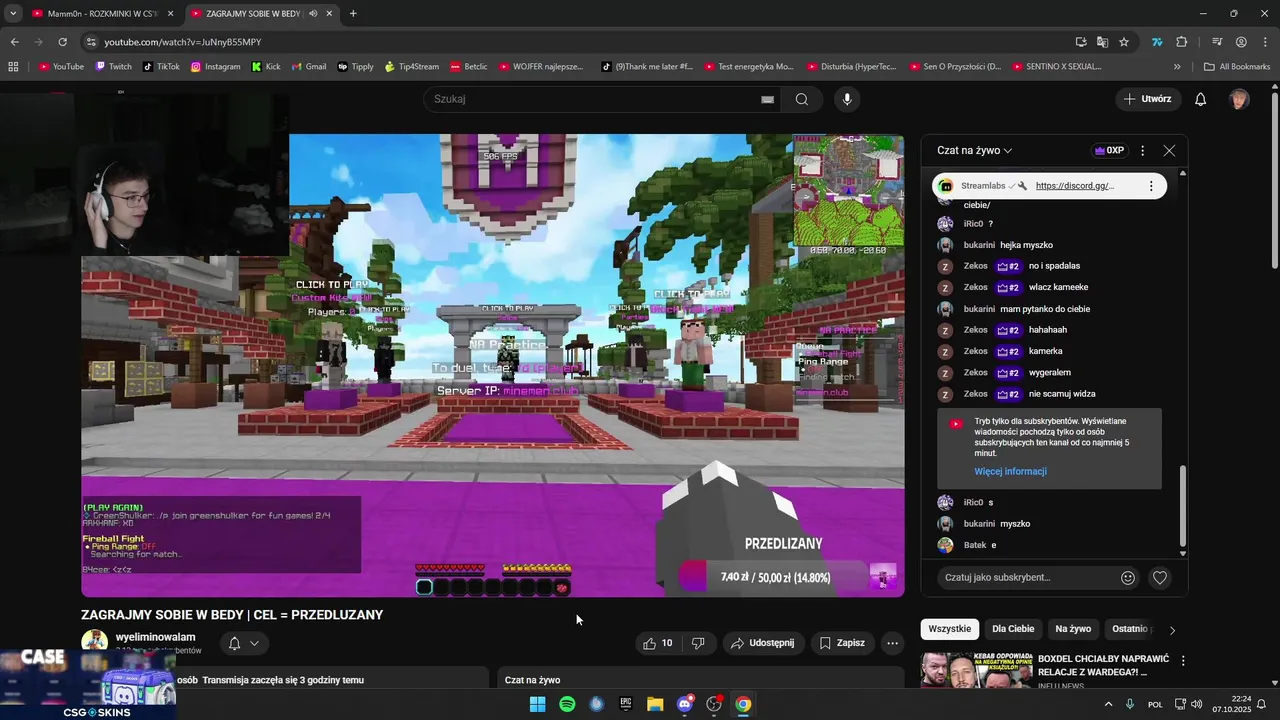Open File Explorer from the taskbar
Image resolution: width=1280 pixels, height=720 pixels.
655,704
